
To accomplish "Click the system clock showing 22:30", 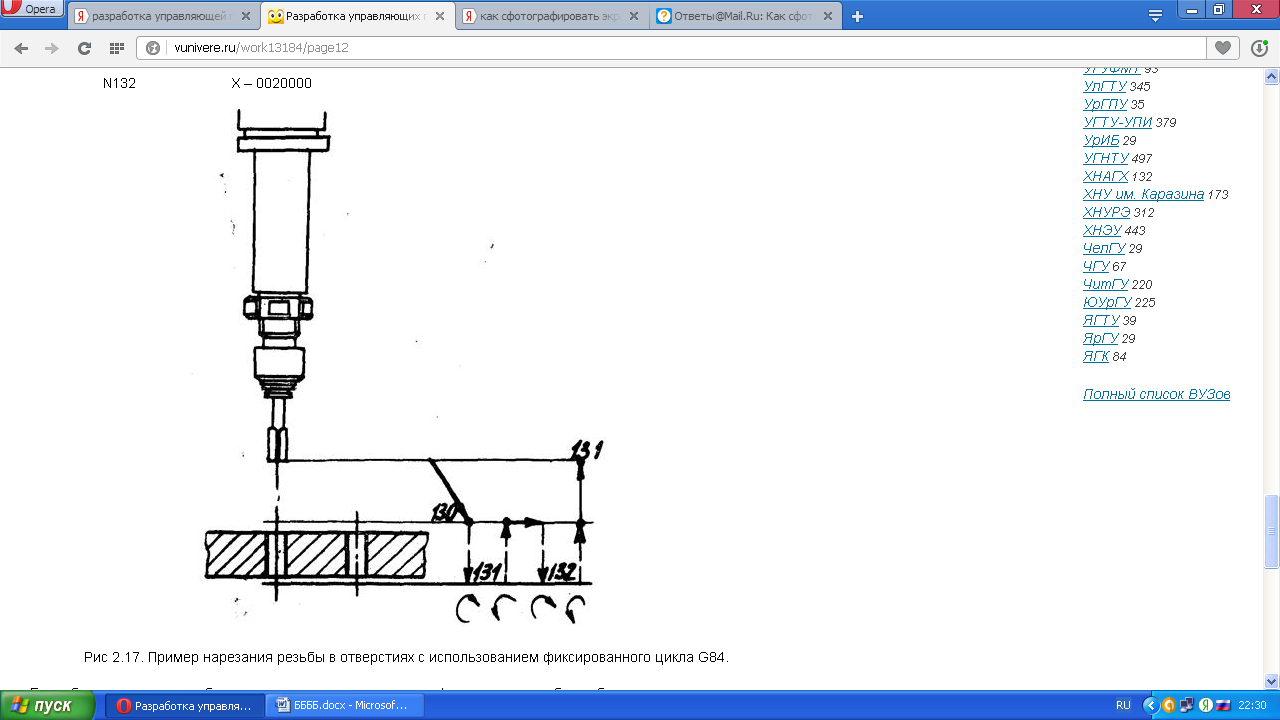I will click(x=1252, y=705).
